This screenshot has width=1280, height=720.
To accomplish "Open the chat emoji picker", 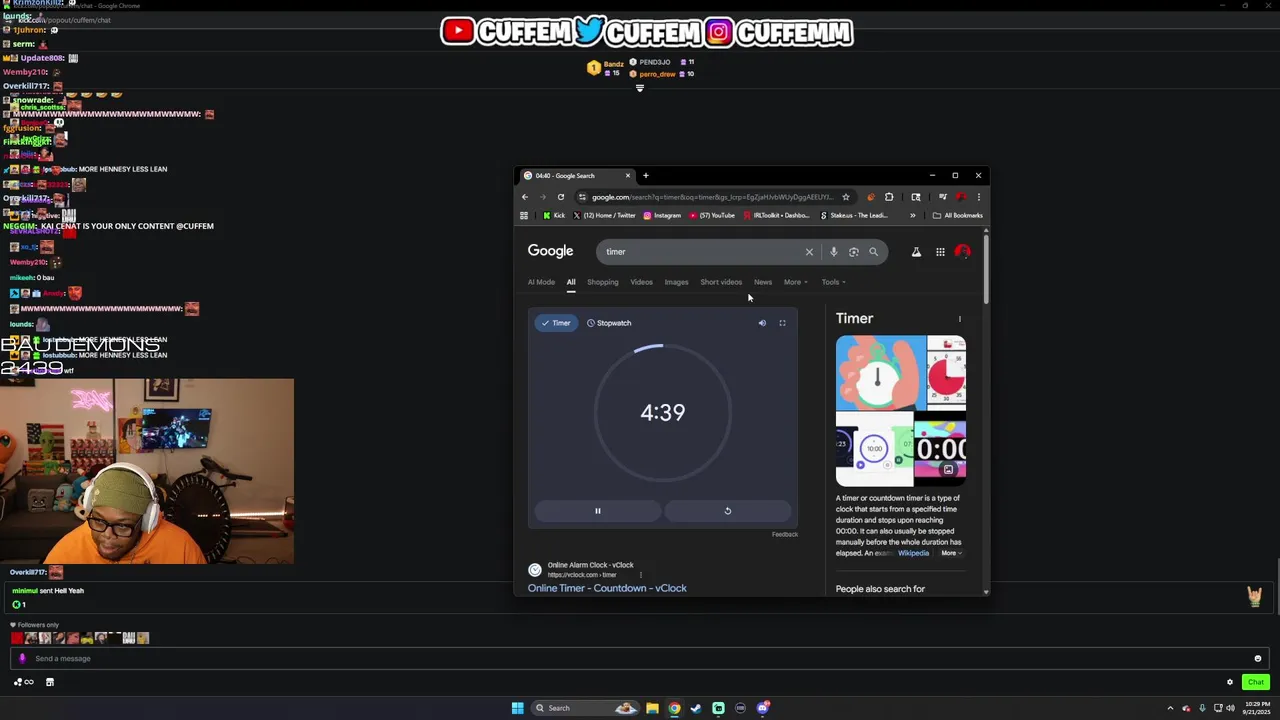I will click(1258, 658).
